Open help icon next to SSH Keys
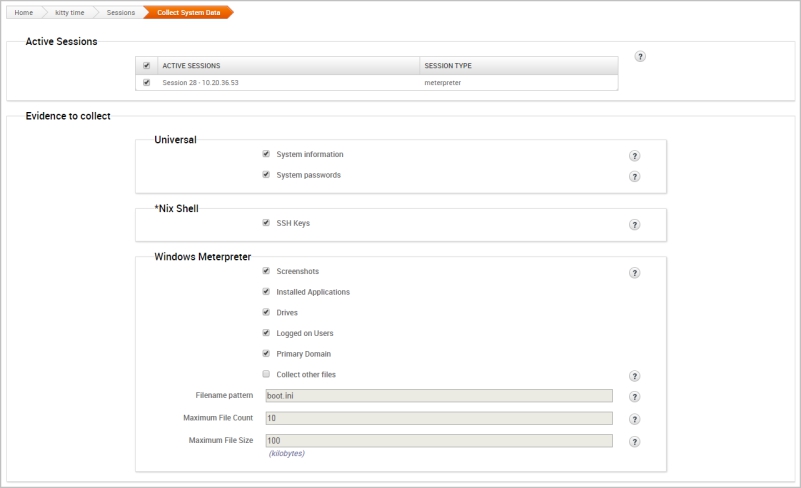The width and height of the screenshot is (801, 488). 634,225
